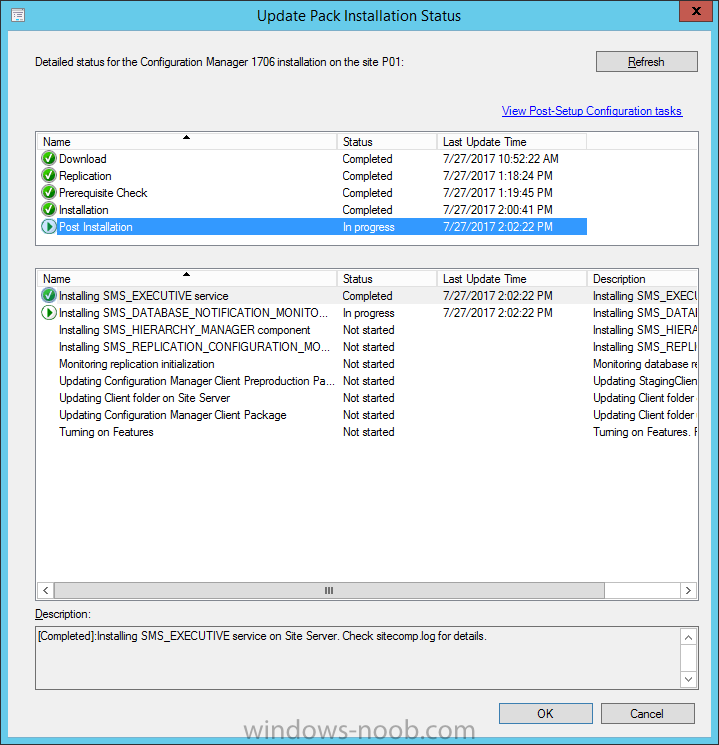Select Updating Client folder on Site Server row
This screenshot has width=719, height=745.
coord(367,398)
